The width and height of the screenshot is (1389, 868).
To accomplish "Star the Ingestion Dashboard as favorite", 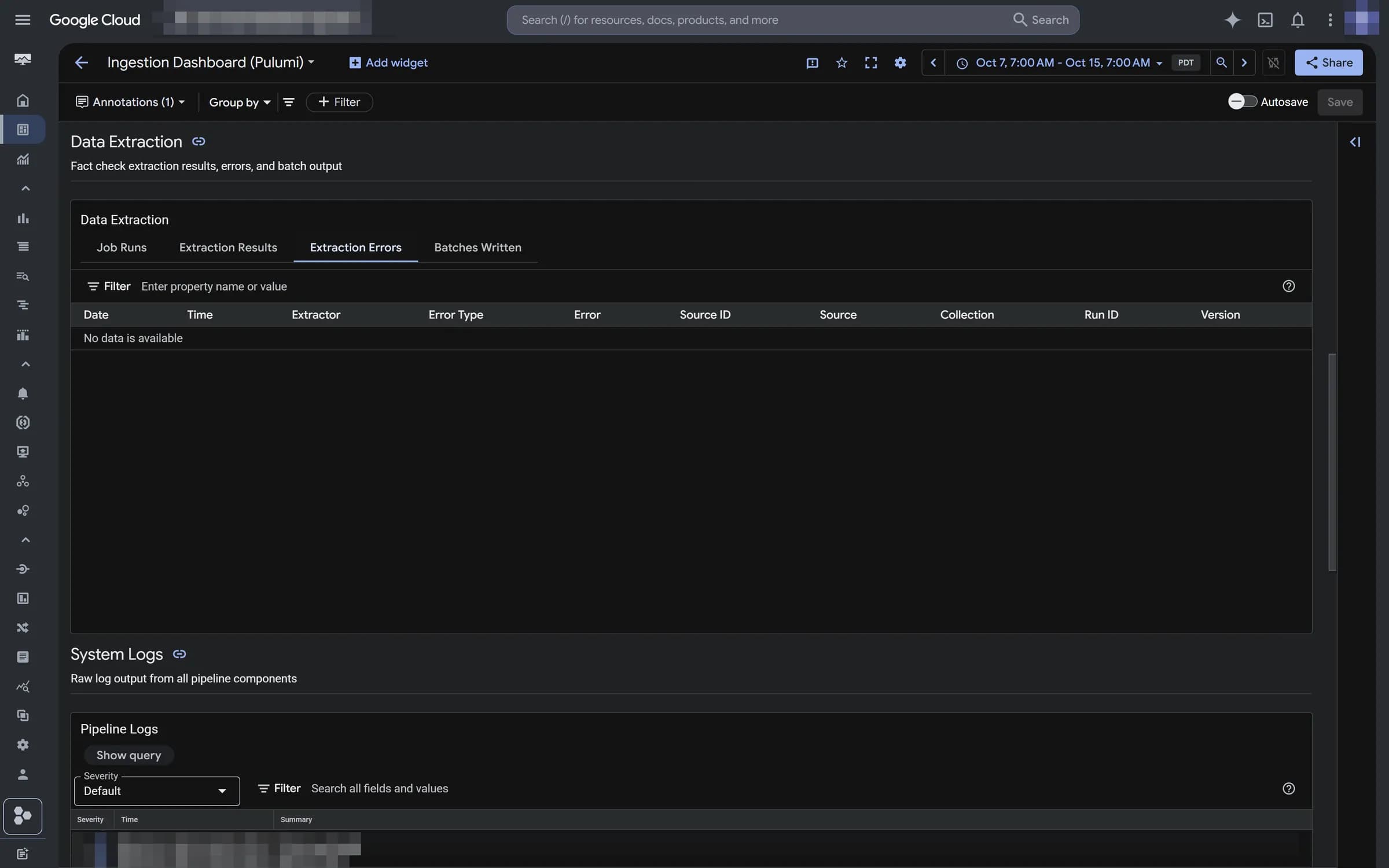I will pyautogui.click(x=842, y=62).
